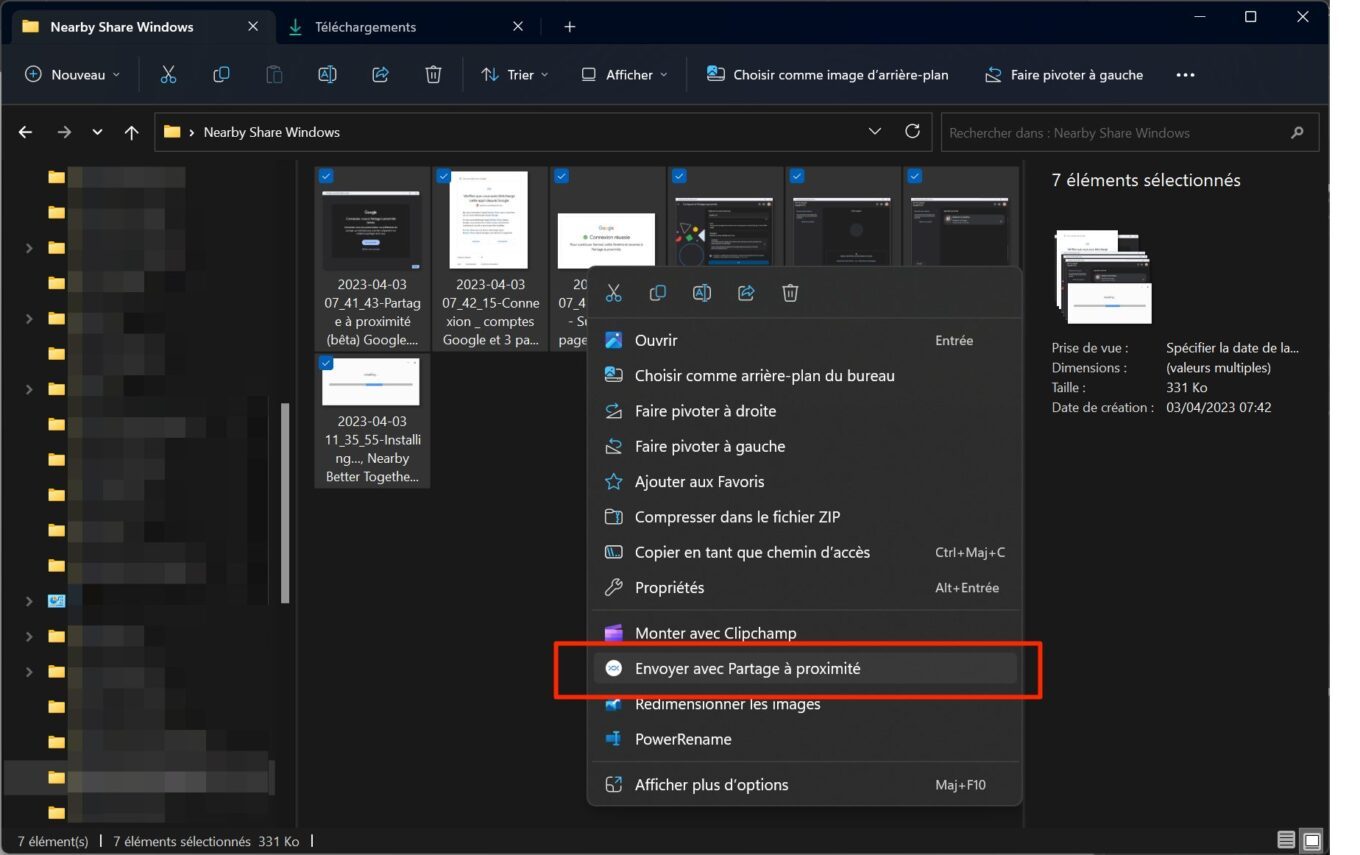Click the Delete icon in the context menu
Image resolution: width=1360 pixels, height=855 pixels.
pos(790,293)
